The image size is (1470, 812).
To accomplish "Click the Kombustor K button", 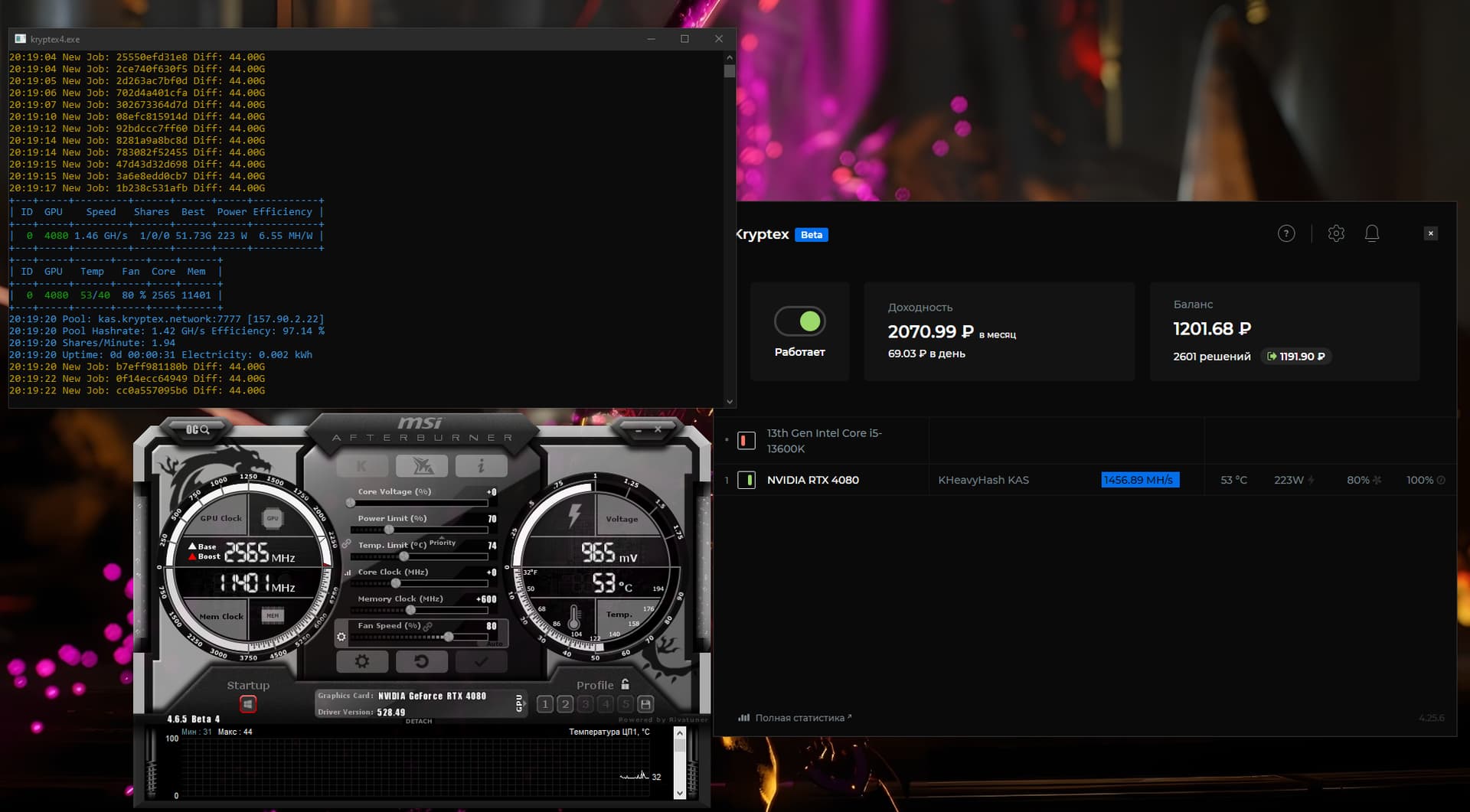I will [x=361, y=465].
